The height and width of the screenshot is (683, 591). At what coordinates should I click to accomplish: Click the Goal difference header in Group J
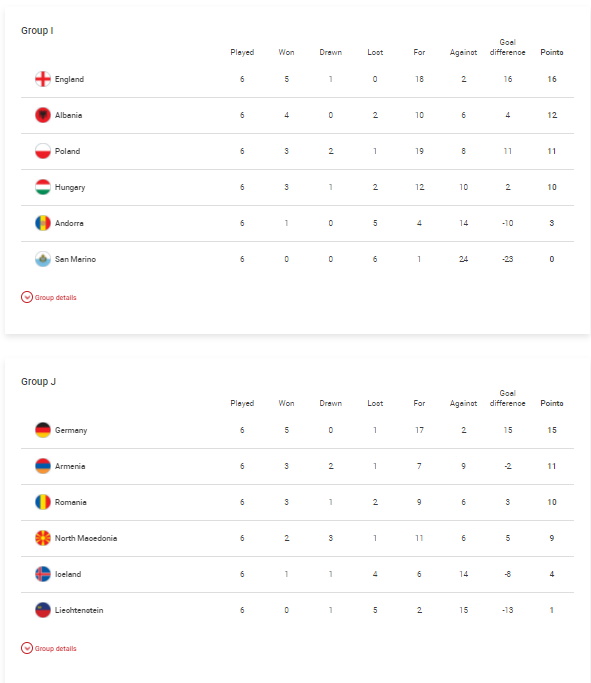[507, 398]
